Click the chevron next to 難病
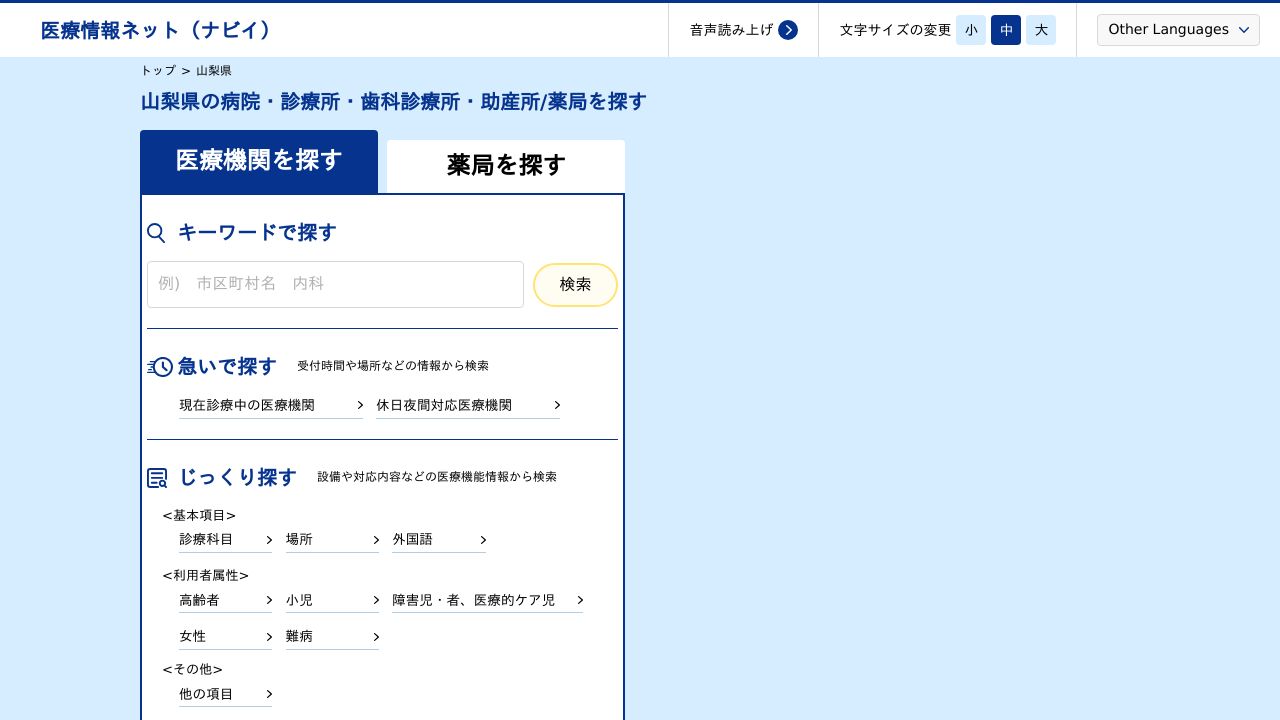This screenshot has height=720, width=1280. pyautogui.click(x=376, y=637)
